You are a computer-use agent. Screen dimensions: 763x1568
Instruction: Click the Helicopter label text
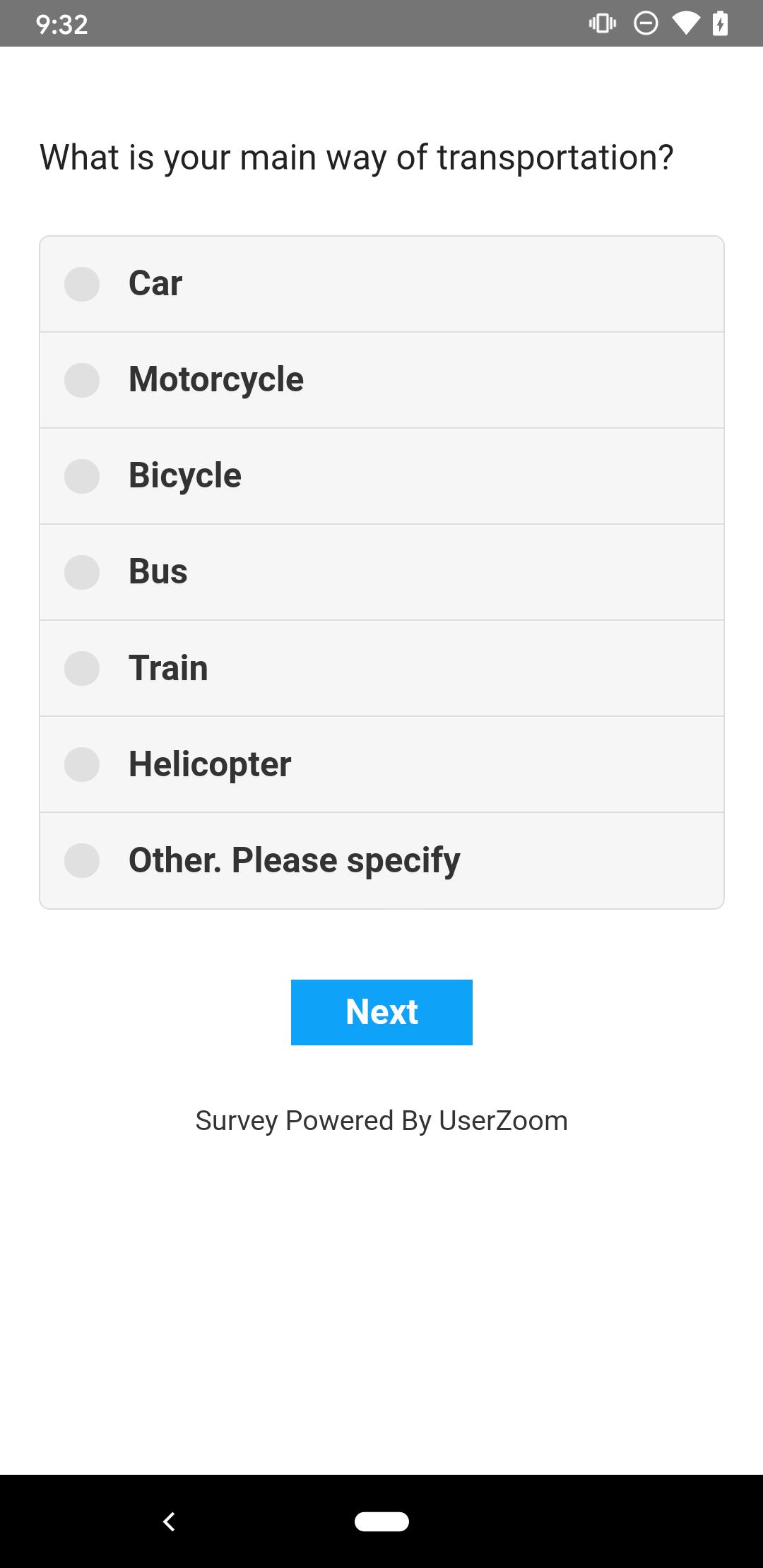click(x=210, y=764)
